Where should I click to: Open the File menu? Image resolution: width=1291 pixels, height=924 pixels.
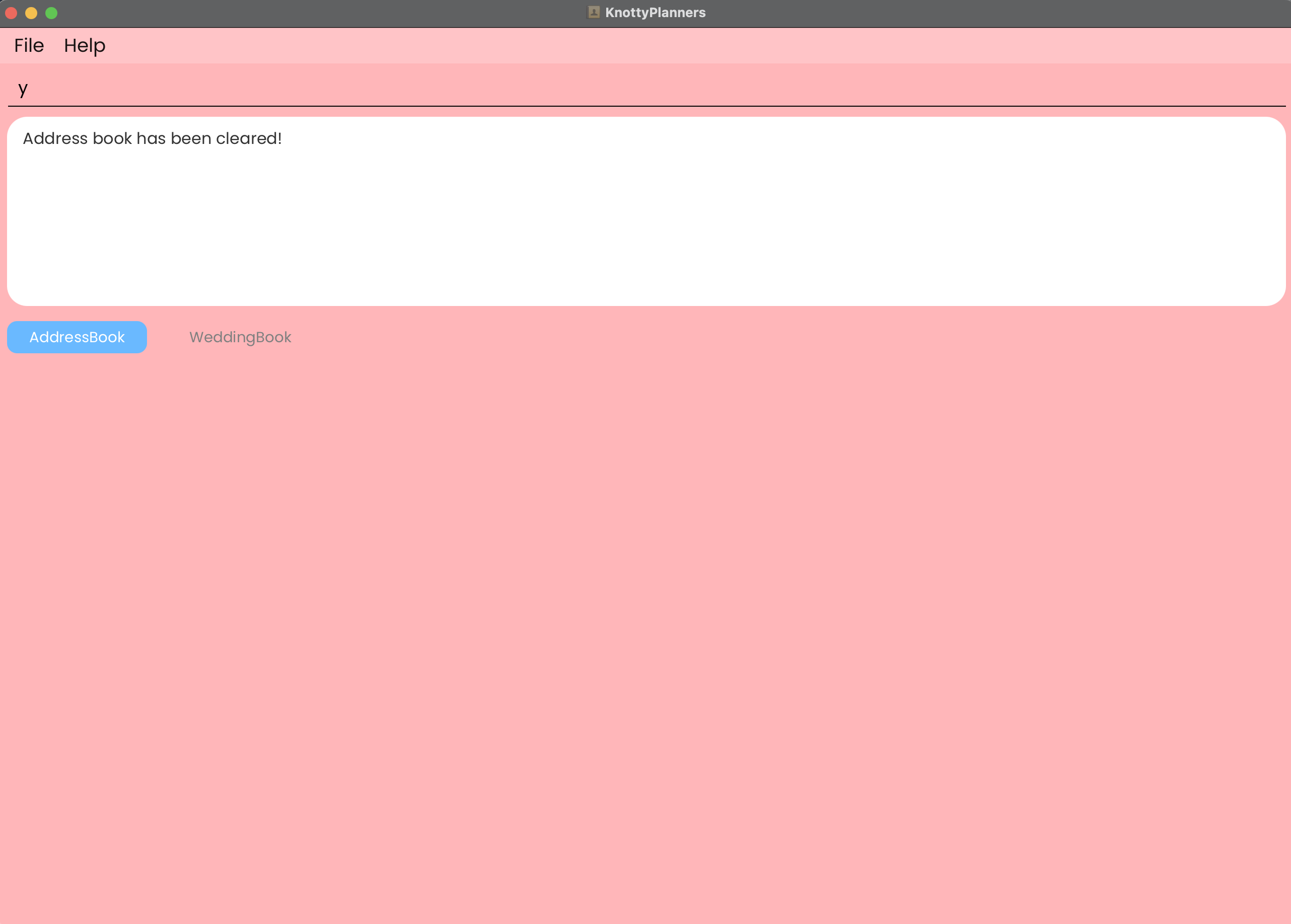click(29, 45)
